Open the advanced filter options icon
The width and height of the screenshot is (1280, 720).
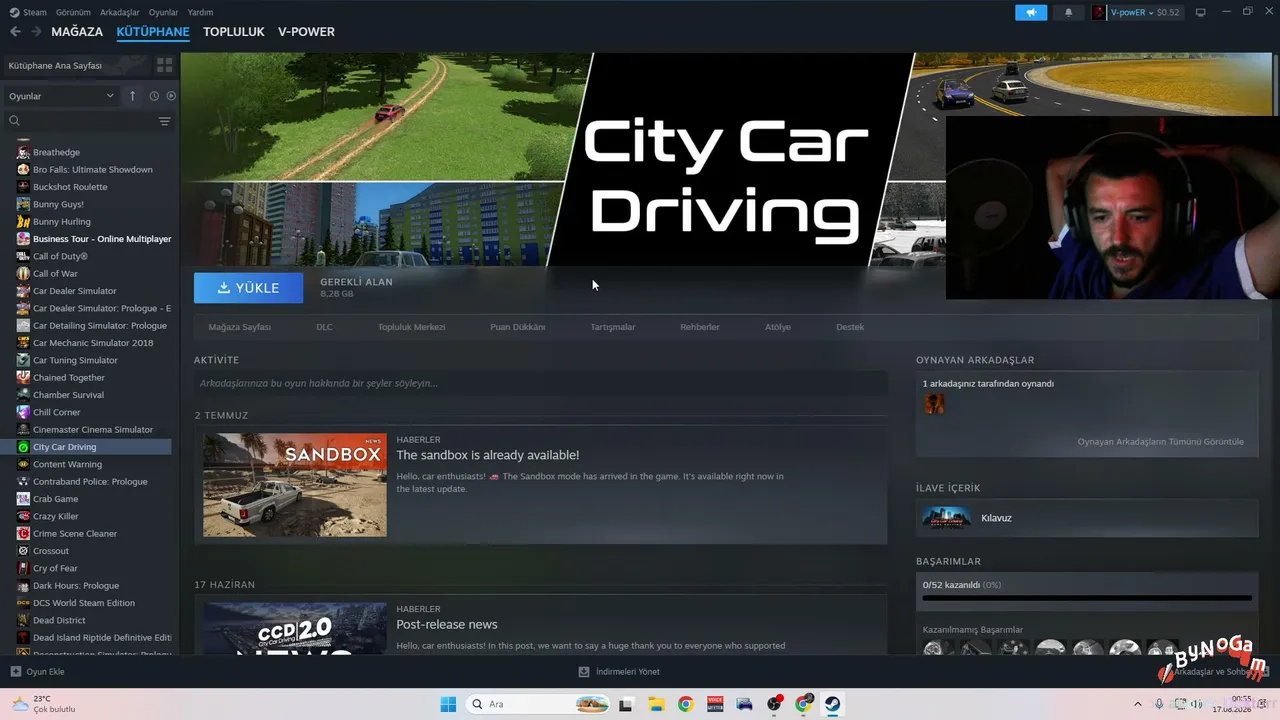pos(165,121)
